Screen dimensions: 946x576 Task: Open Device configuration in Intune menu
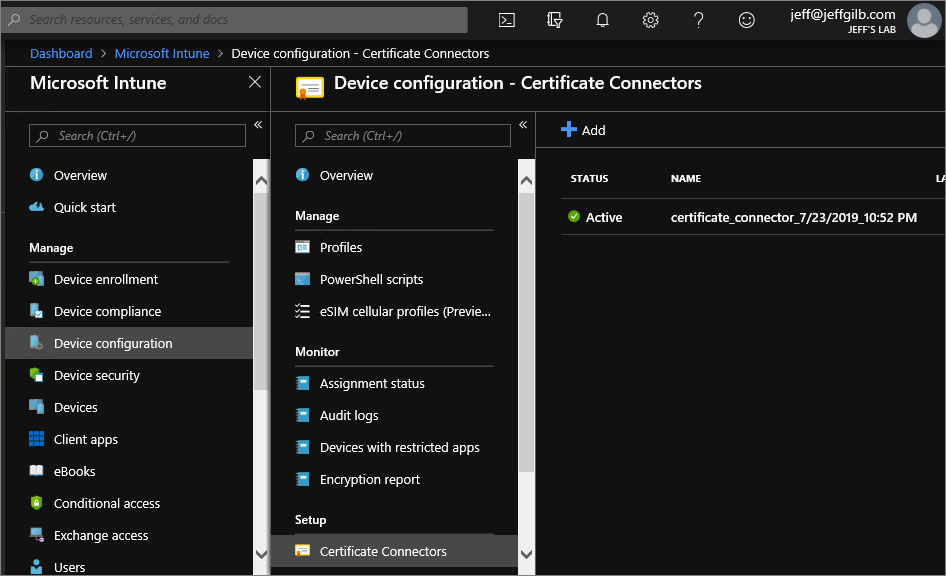pyautogui.click(x=129, y=343)
